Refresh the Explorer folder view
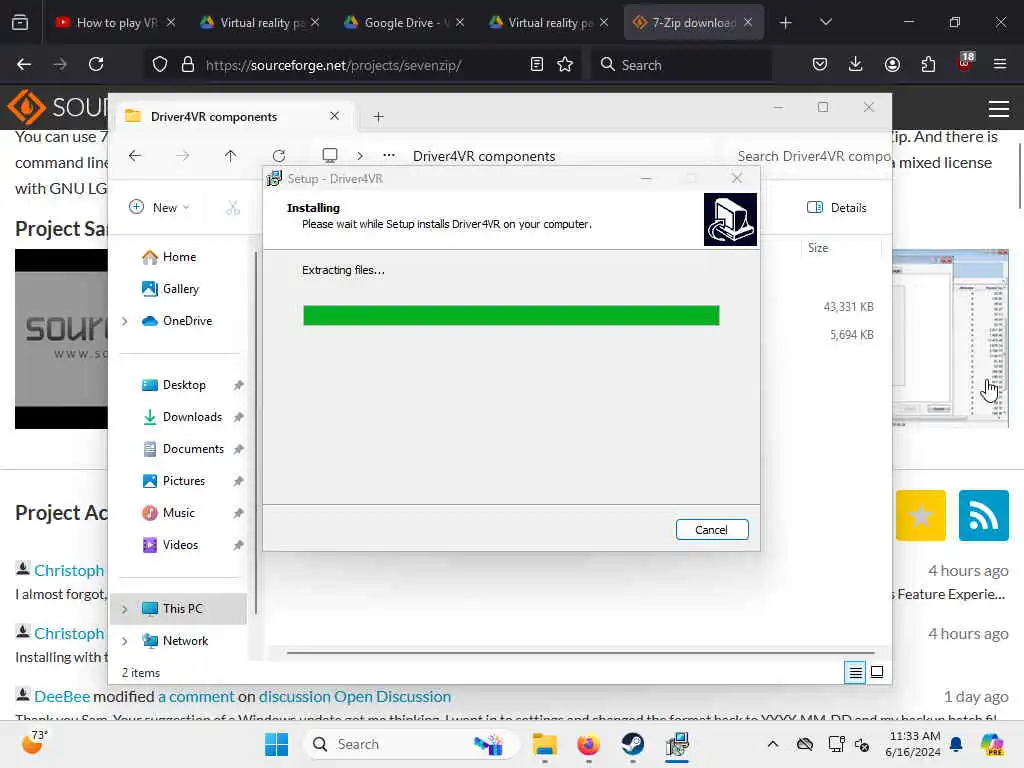Screen dimensions: 1024x768 [279, 156]
